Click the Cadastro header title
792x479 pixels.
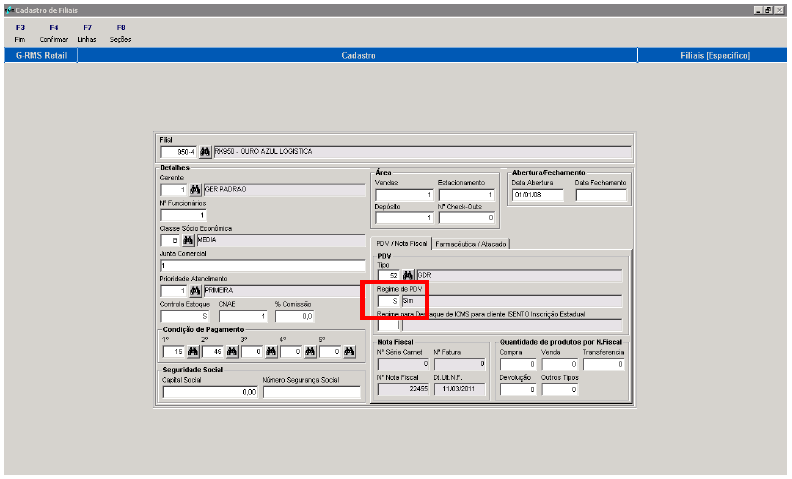pos(358,56)
